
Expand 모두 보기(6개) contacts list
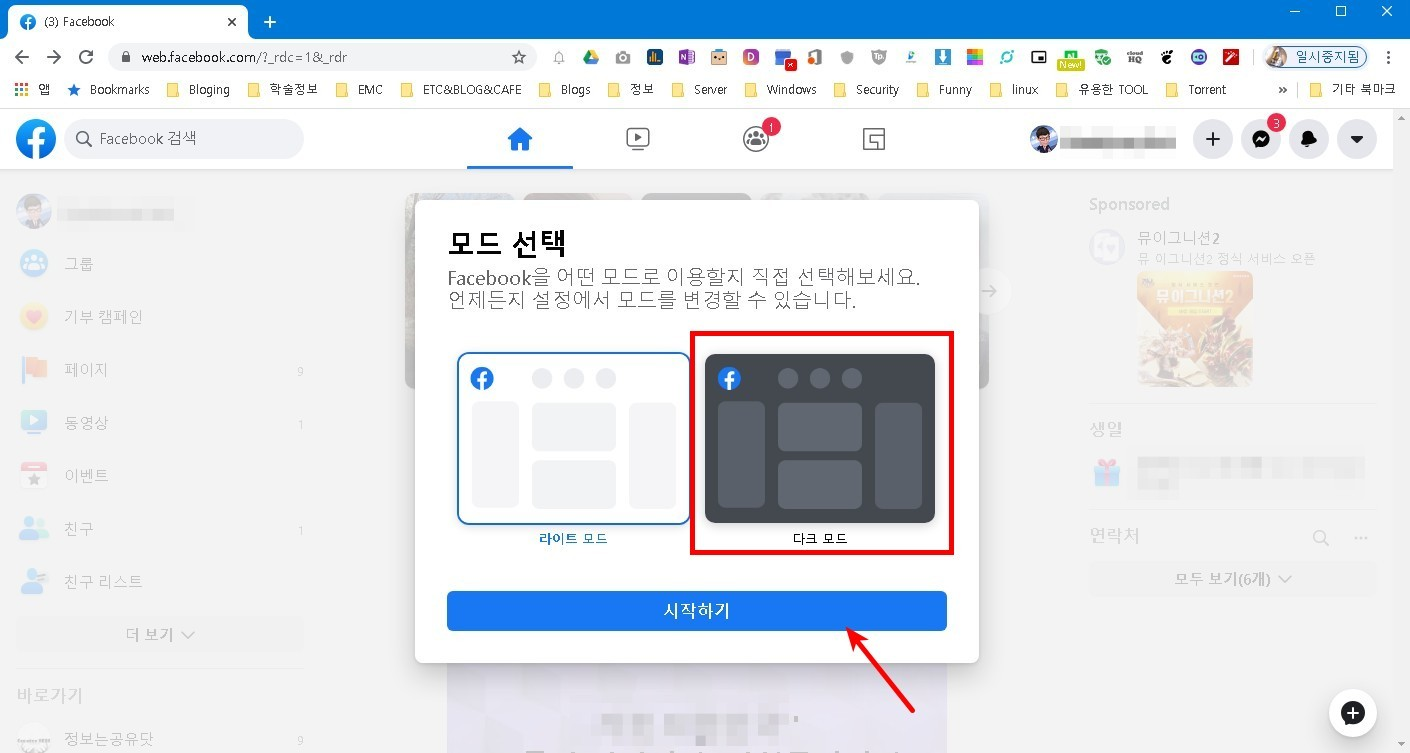1232,579
